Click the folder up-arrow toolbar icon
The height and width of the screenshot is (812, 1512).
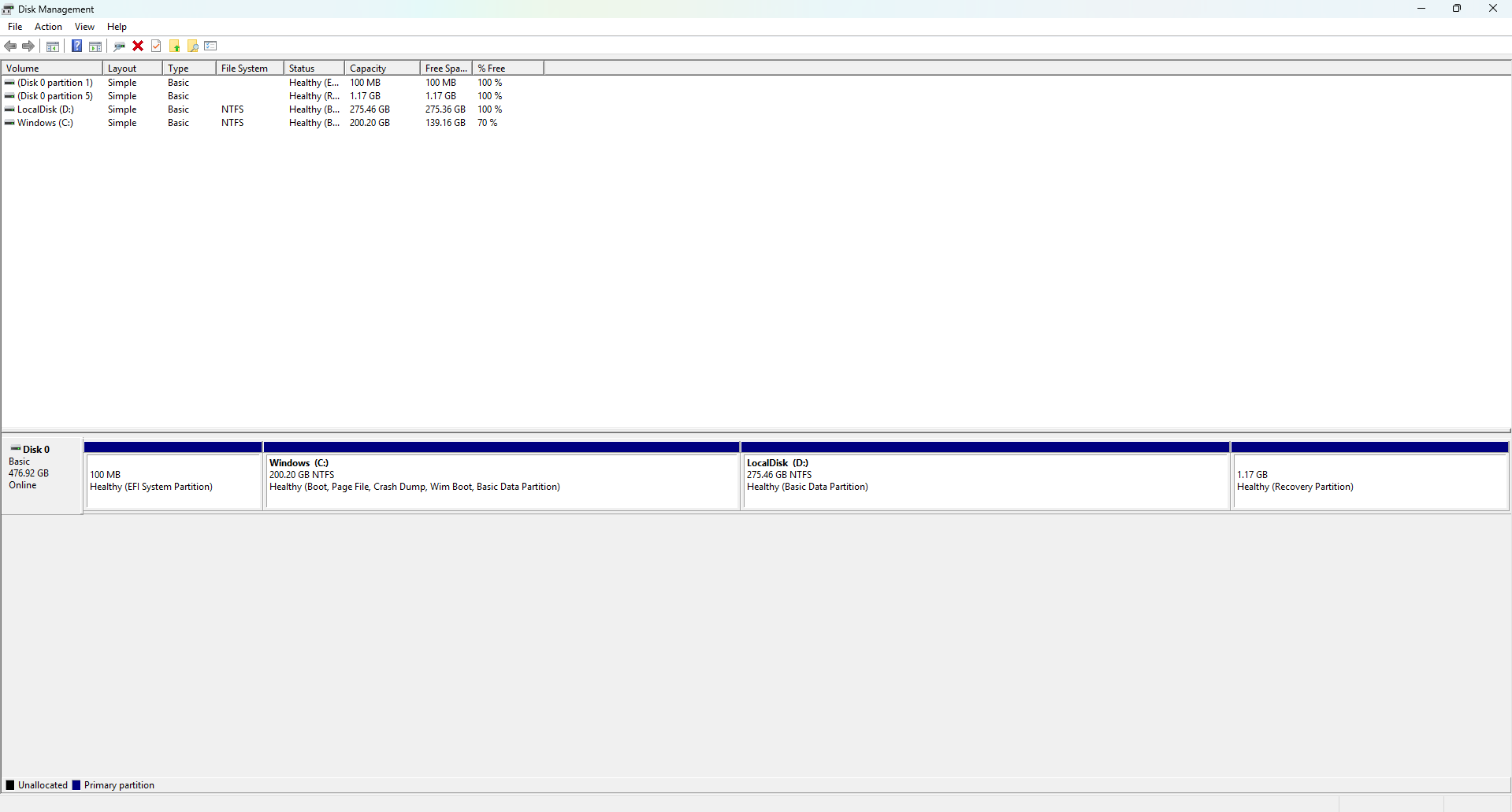174,46
